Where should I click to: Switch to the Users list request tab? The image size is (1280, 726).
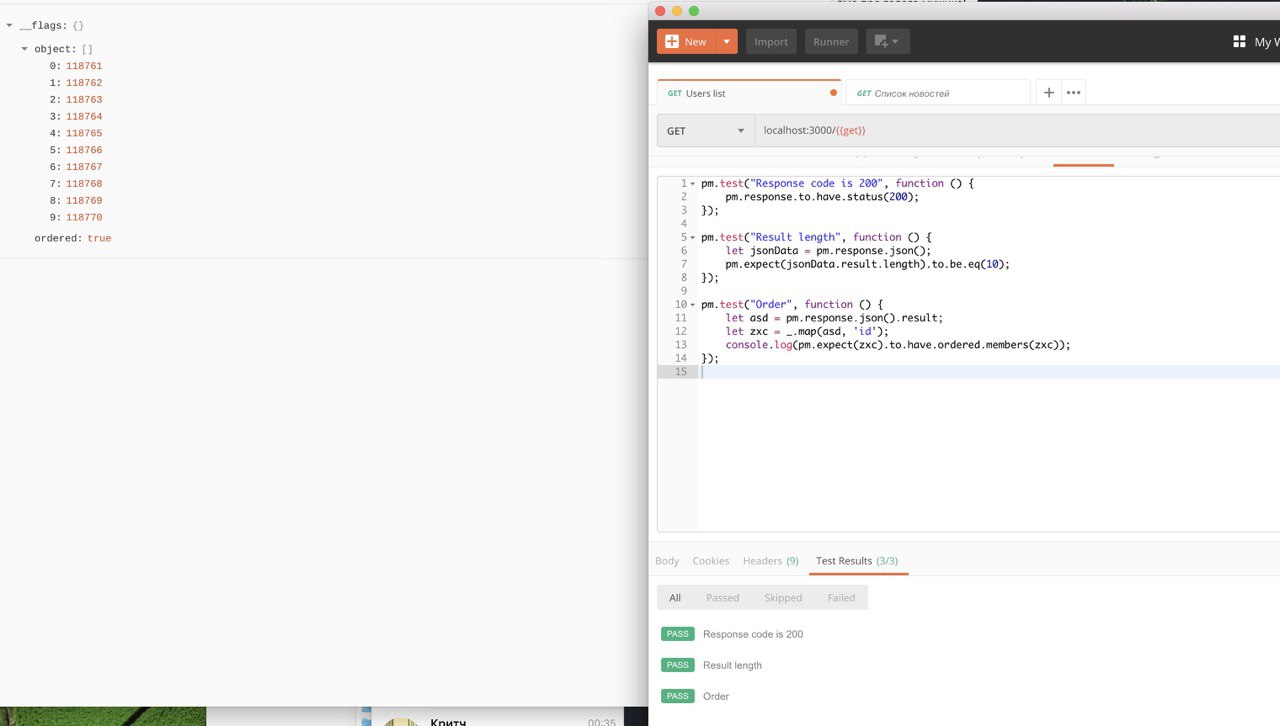[x=748, y=93]
